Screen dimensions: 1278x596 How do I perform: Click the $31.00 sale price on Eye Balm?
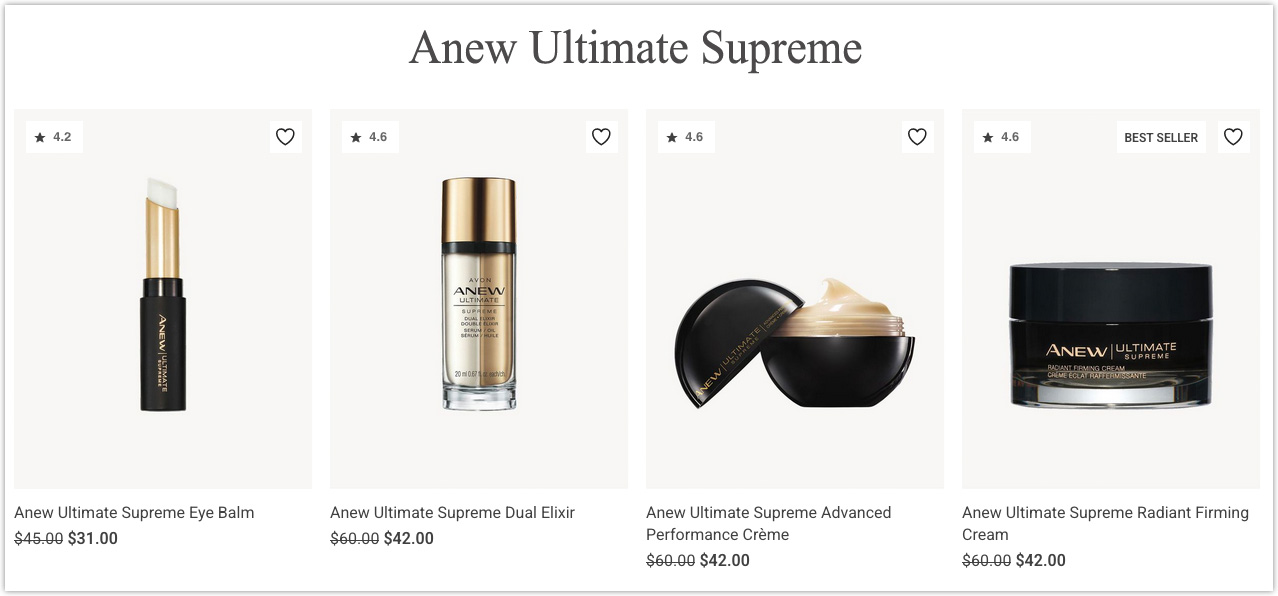[91, 538]
